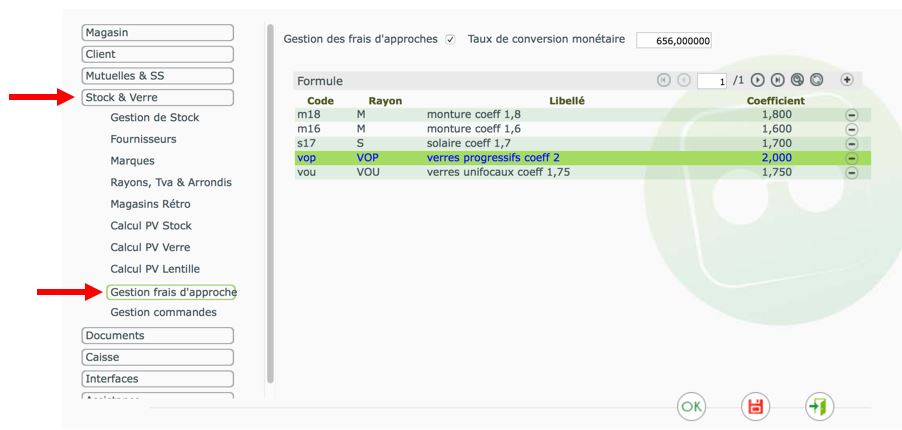Collapse the Stock & Verre section

[x=158, y=97]
